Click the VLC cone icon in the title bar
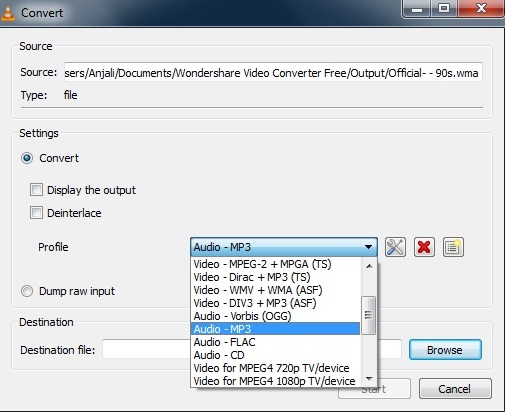This screenshot has width=505, height=412. 8,13
